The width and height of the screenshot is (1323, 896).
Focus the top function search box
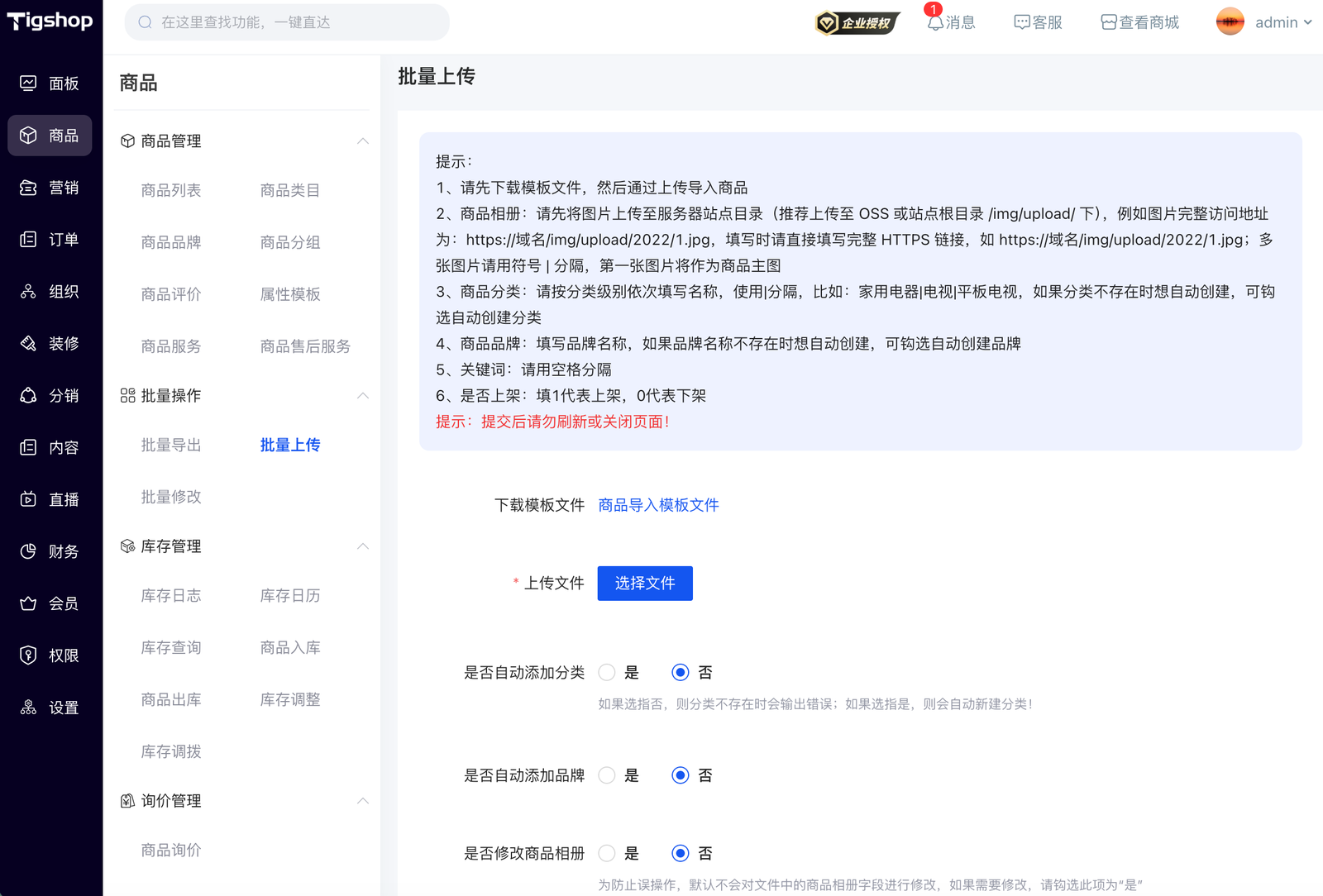pyautogui.click(x=287, y=22)
